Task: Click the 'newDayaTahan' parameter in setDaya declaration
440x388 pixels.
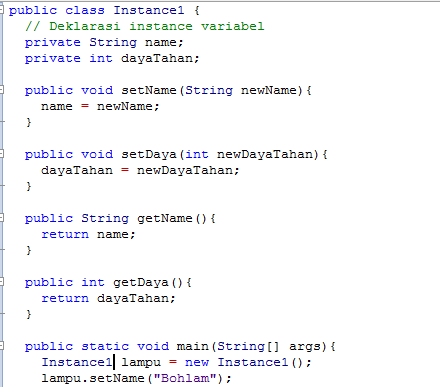Action: [x=265, y=154]
